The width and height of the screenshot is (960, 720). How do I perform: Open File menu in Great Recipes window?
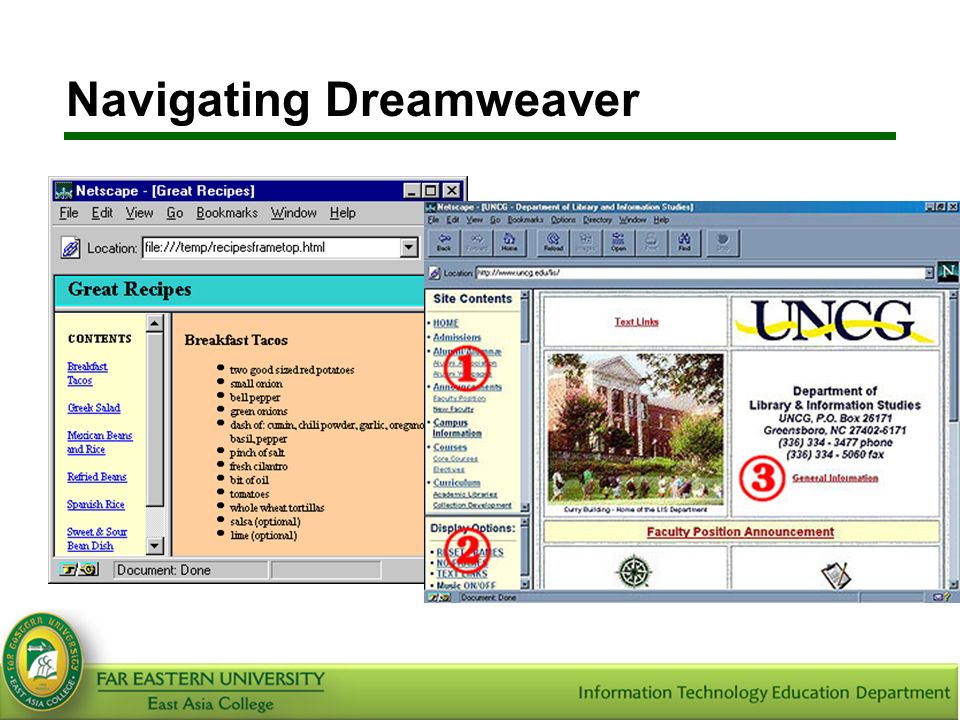pos(69,212)
